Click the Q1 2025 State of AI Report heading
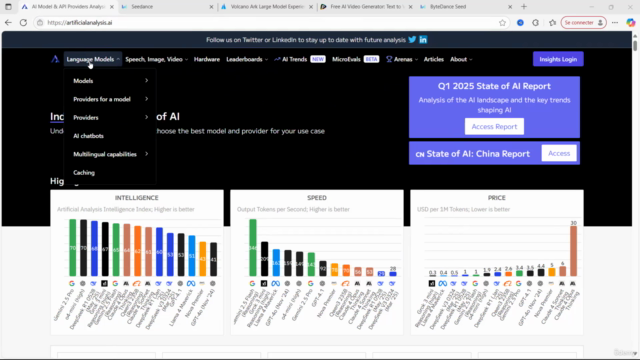The image size is (640, 360). (x=494, y=86)
